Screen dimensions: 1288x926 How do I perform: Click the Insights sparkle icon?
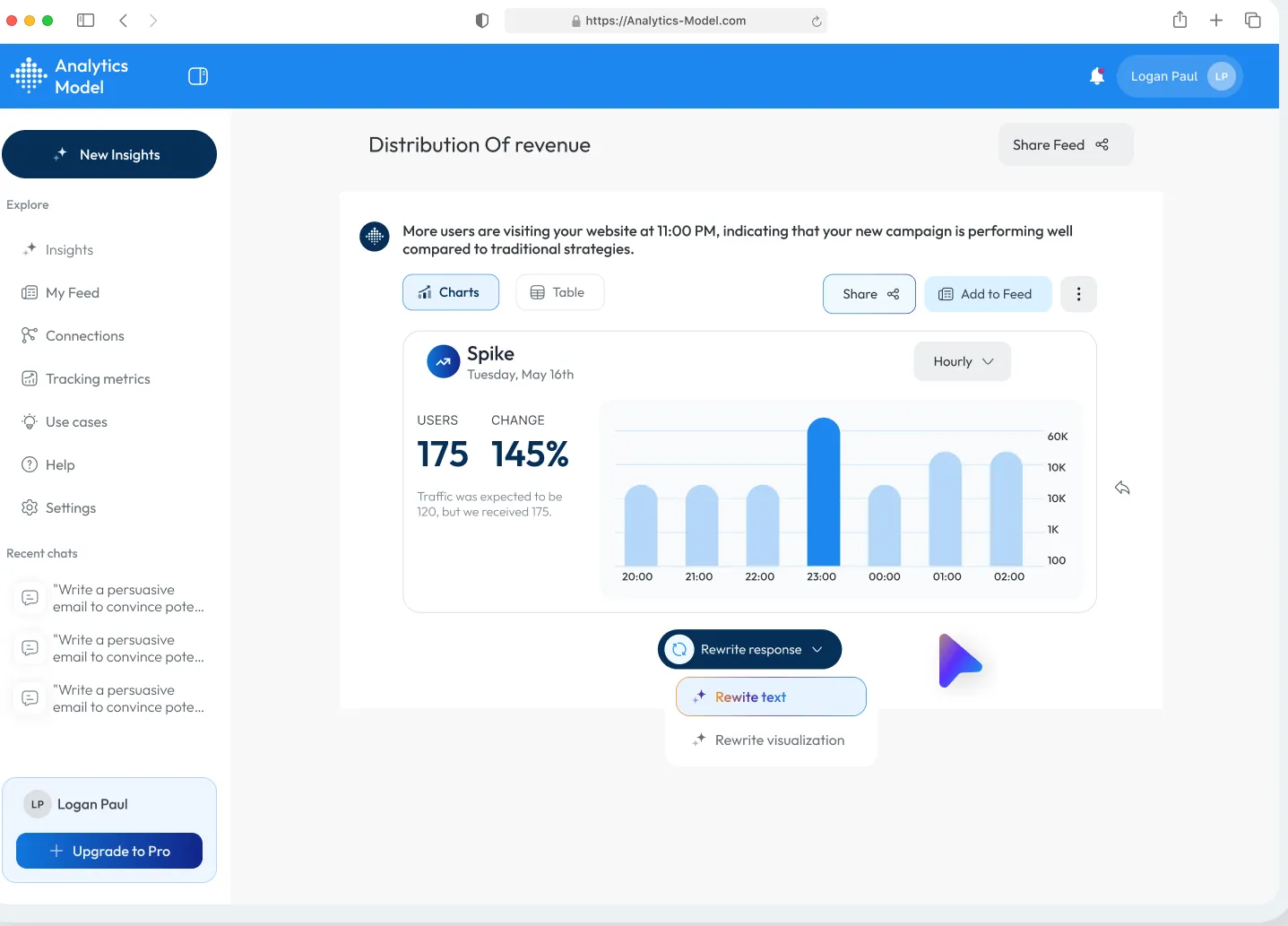[30, 249]
